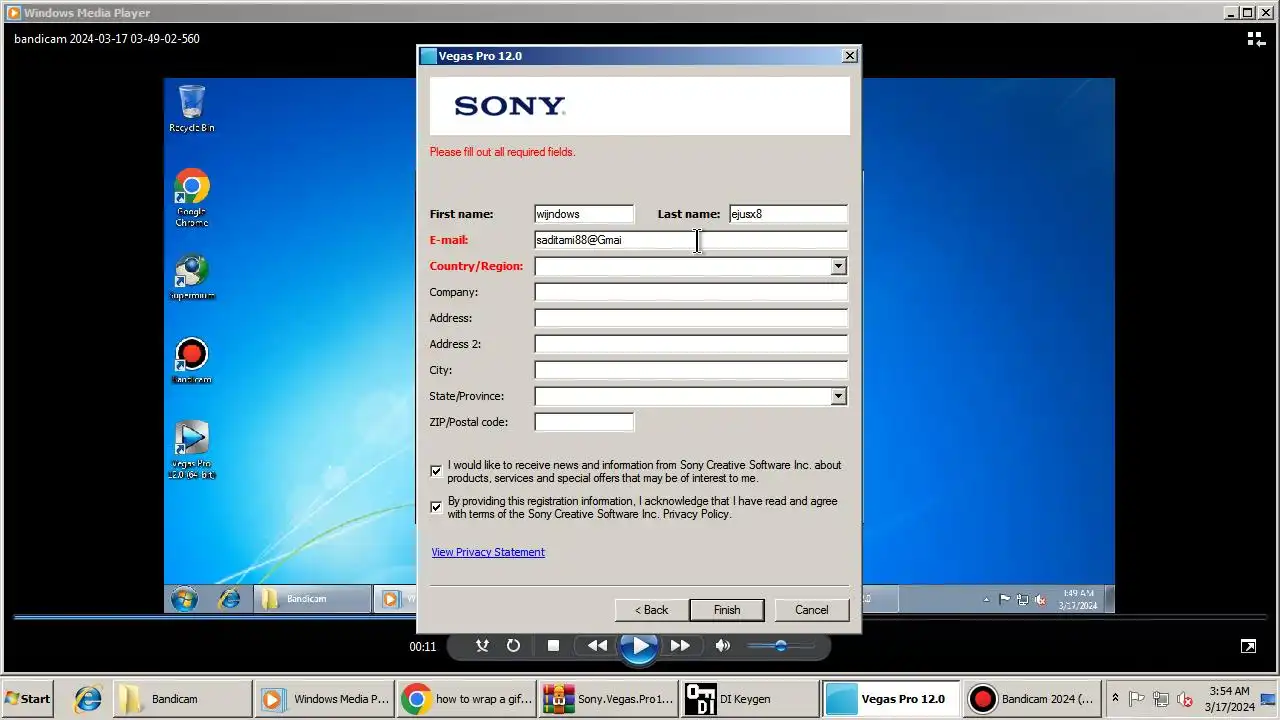Viewport: 1280px width, 720px height.
Task: Switch to Windows Media Player taskbar item
Action: pos(325,699)
